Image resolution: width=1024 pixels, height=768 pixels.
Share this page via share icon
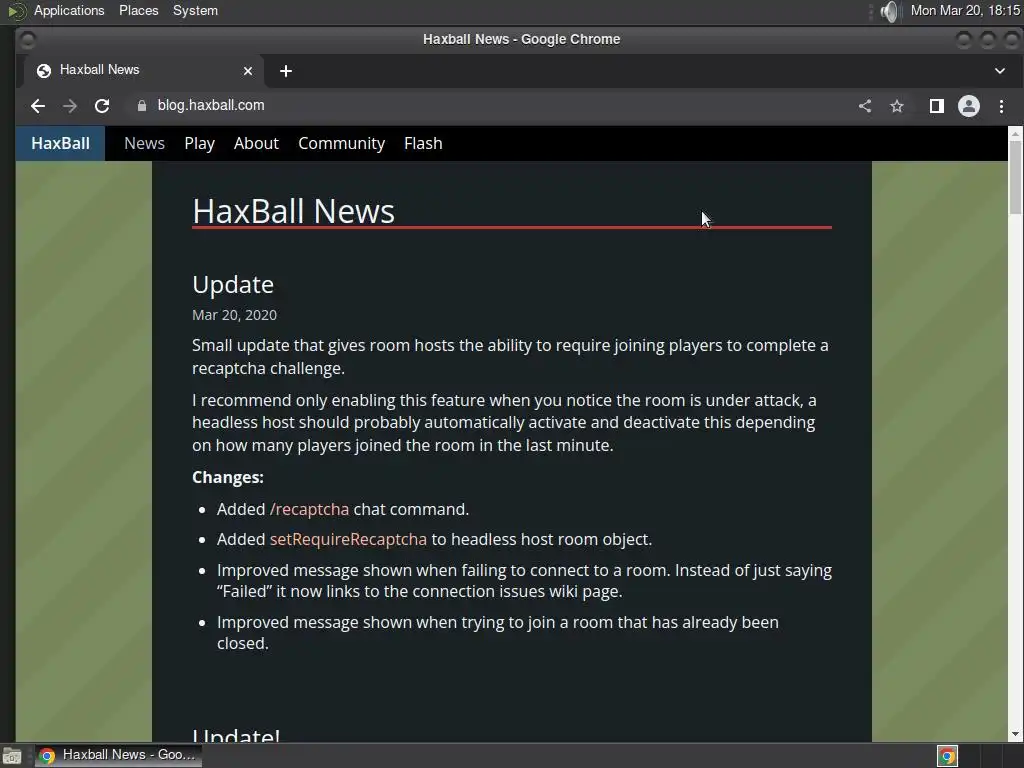(865, 106)
